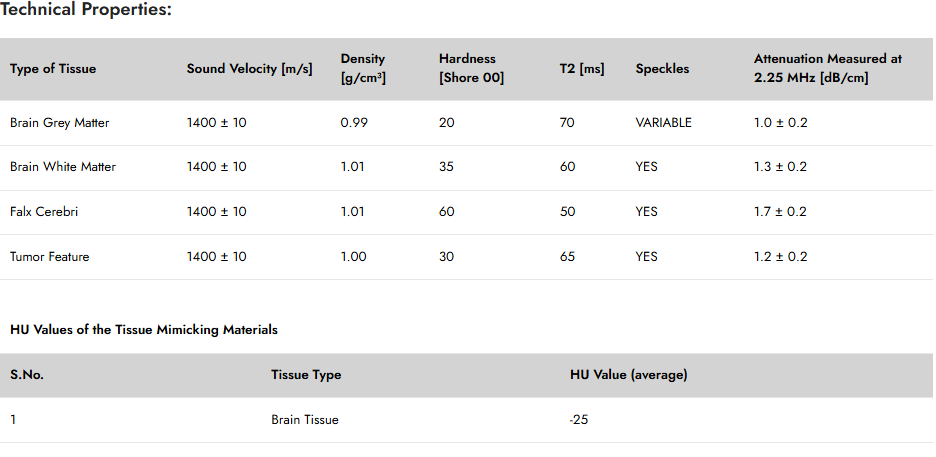Click the 0.99 density value
Image resolution: width=936 pixels, height=457 pixels.
(355, 123)
